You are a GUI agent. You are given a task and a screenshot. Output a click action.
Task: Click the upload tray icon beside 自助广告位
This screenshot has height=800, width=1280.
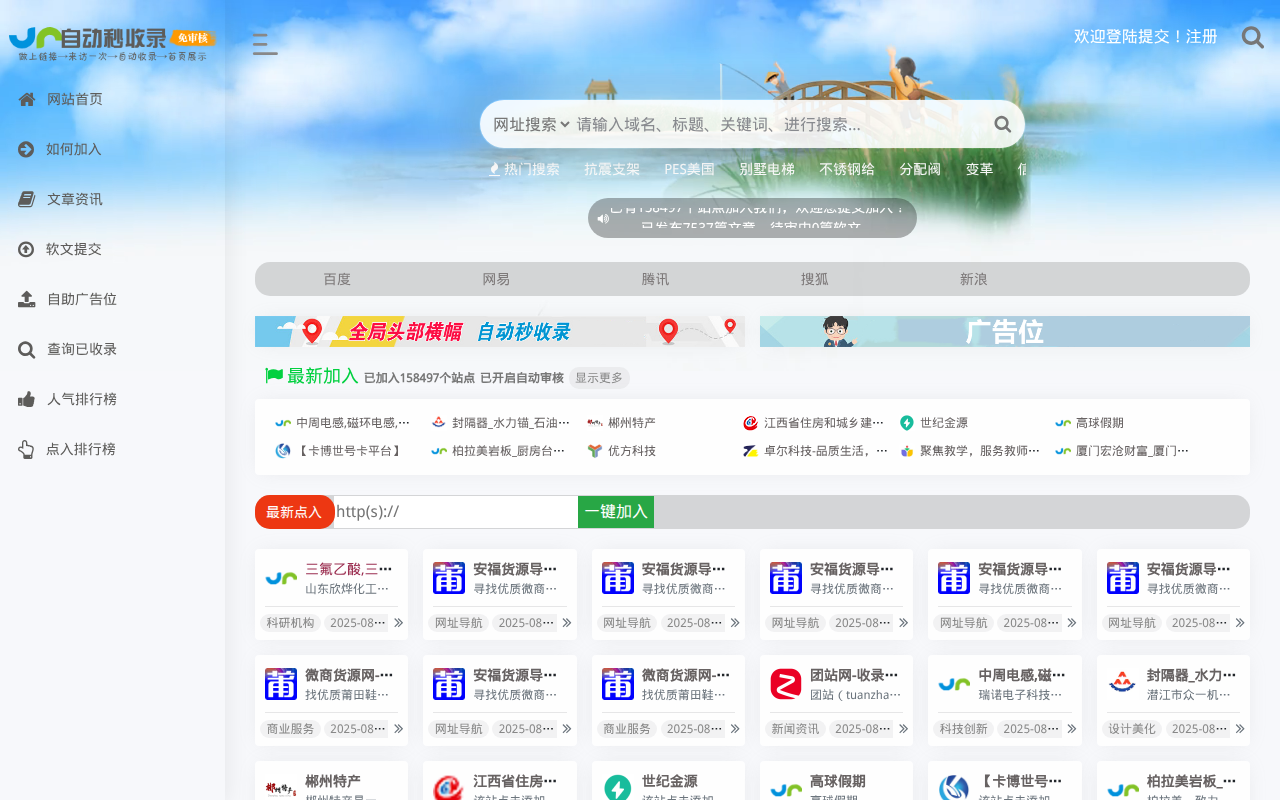[x=27, y=299]
